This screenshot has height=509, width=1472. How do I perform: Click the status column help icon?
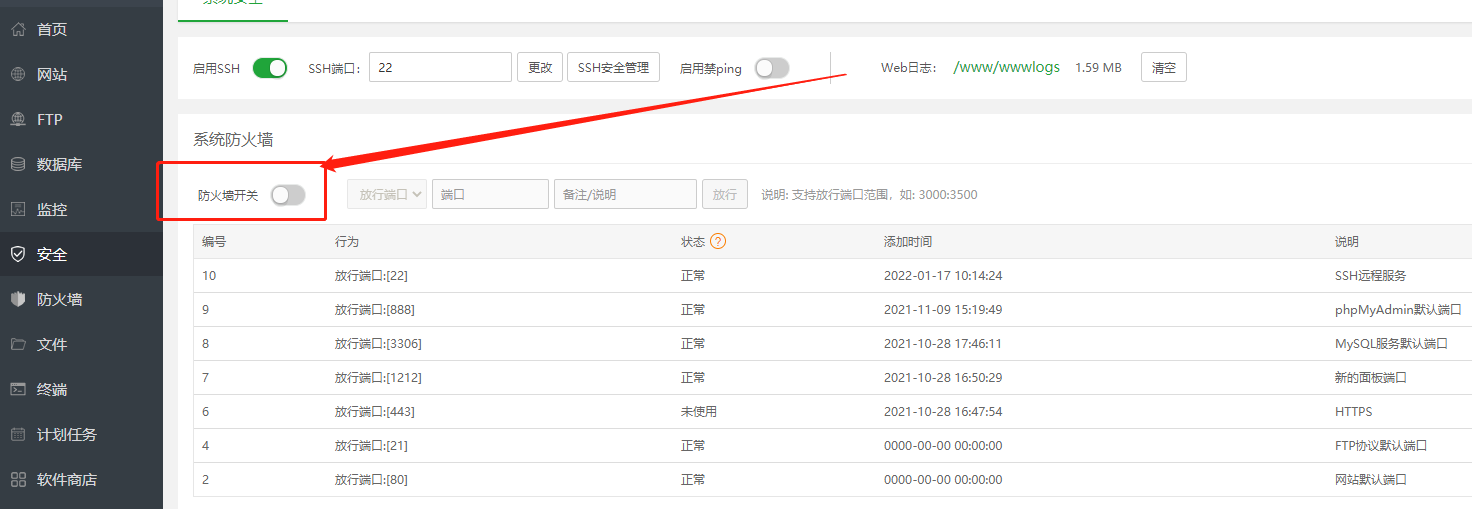(x=718, y=241)
